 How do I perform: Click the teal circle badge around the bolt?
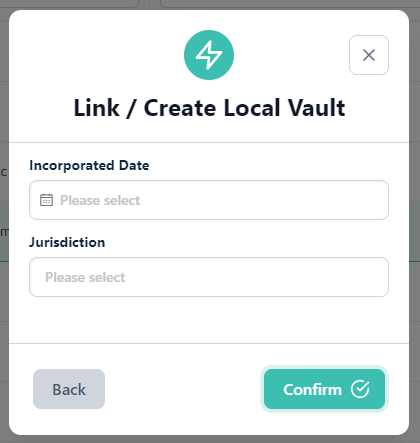point(209,55)
